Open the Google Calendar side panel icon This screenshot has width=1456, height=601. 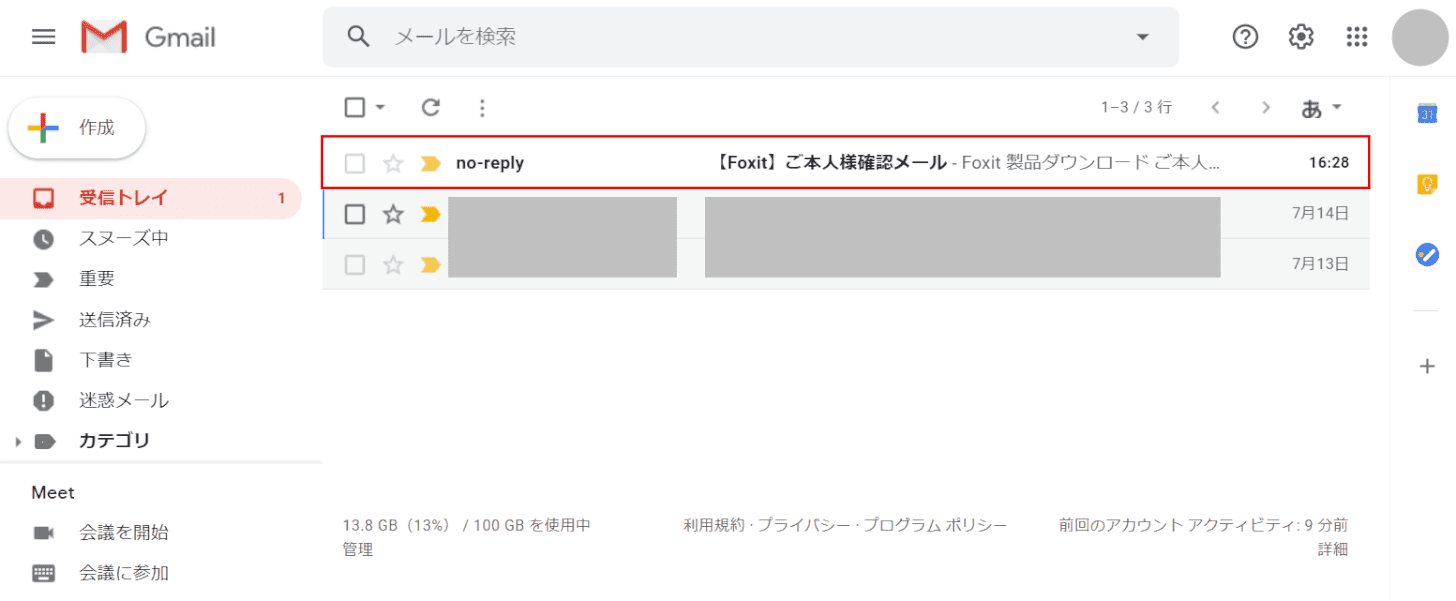[x=1427, y=113]
